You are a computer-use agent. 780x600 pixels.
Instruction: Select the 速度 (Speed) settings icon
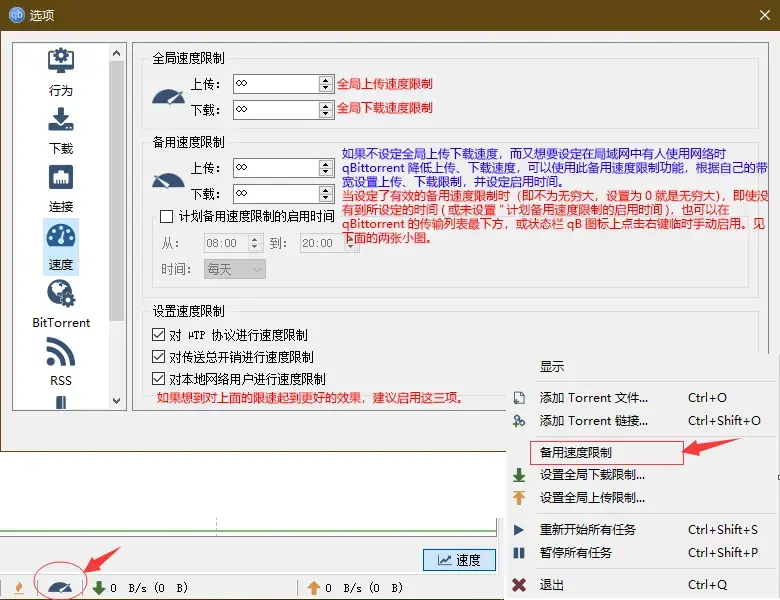pyautogui.click(x=61, y=236)
